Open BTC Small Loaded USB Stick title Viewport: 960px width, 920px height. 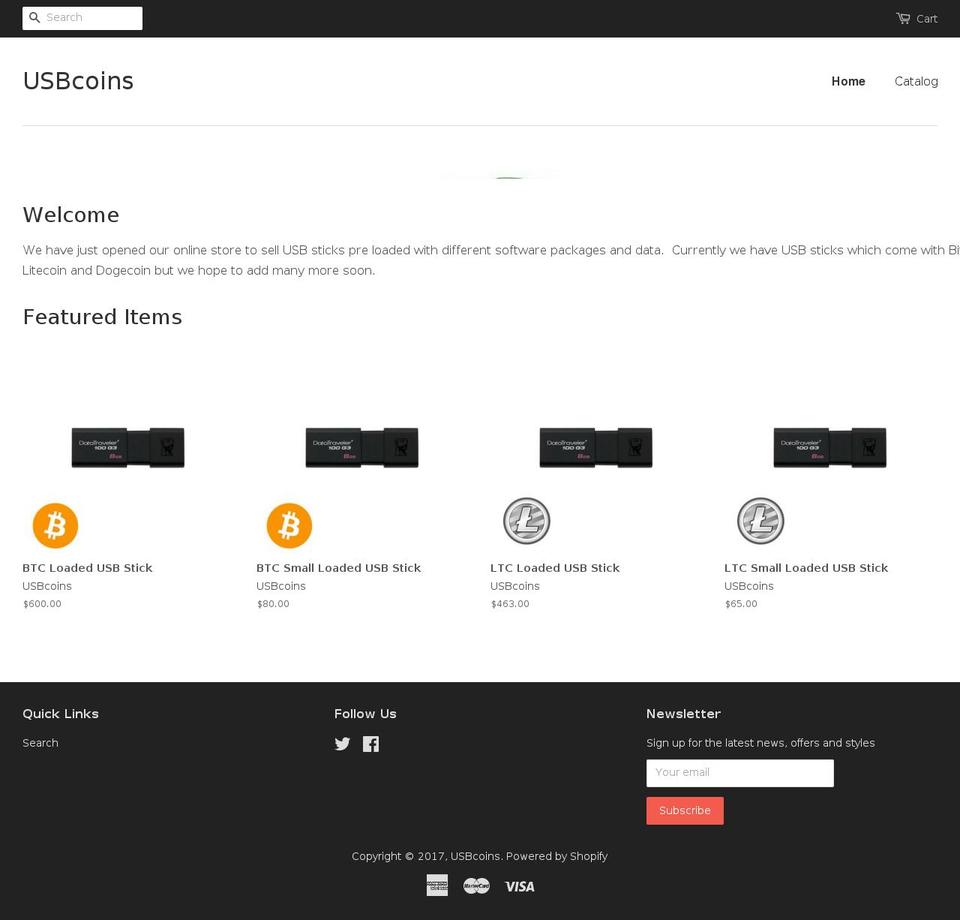[339, 568]
